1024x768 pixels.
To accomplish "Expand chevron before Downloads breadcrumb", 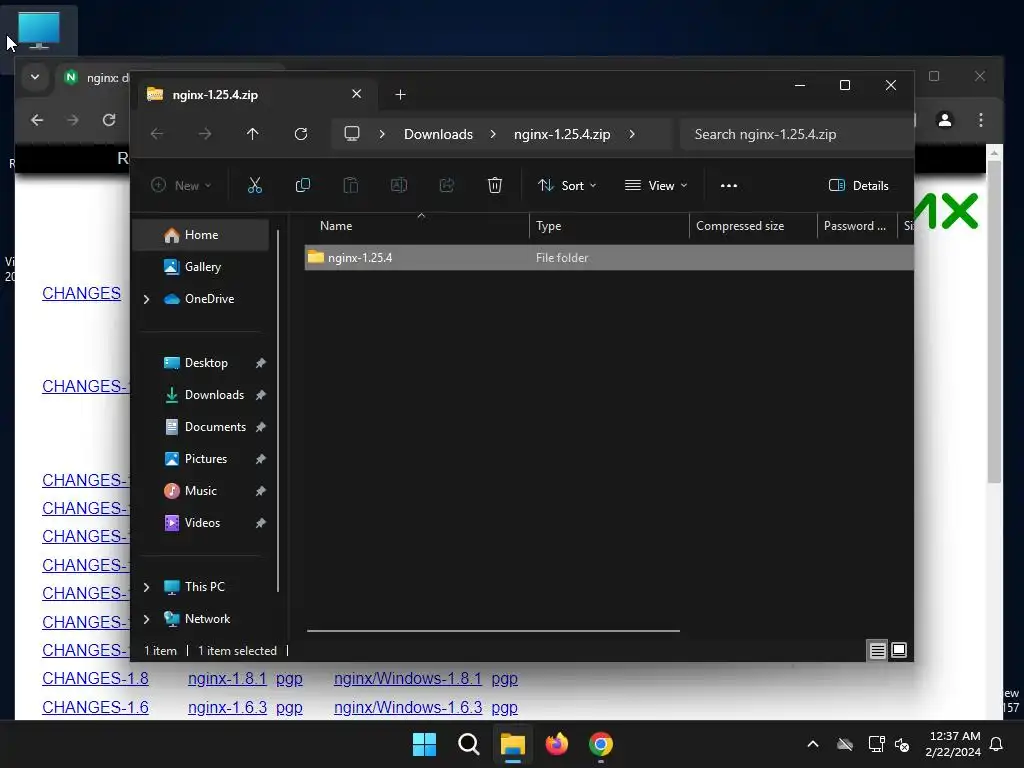I will 382,134.
